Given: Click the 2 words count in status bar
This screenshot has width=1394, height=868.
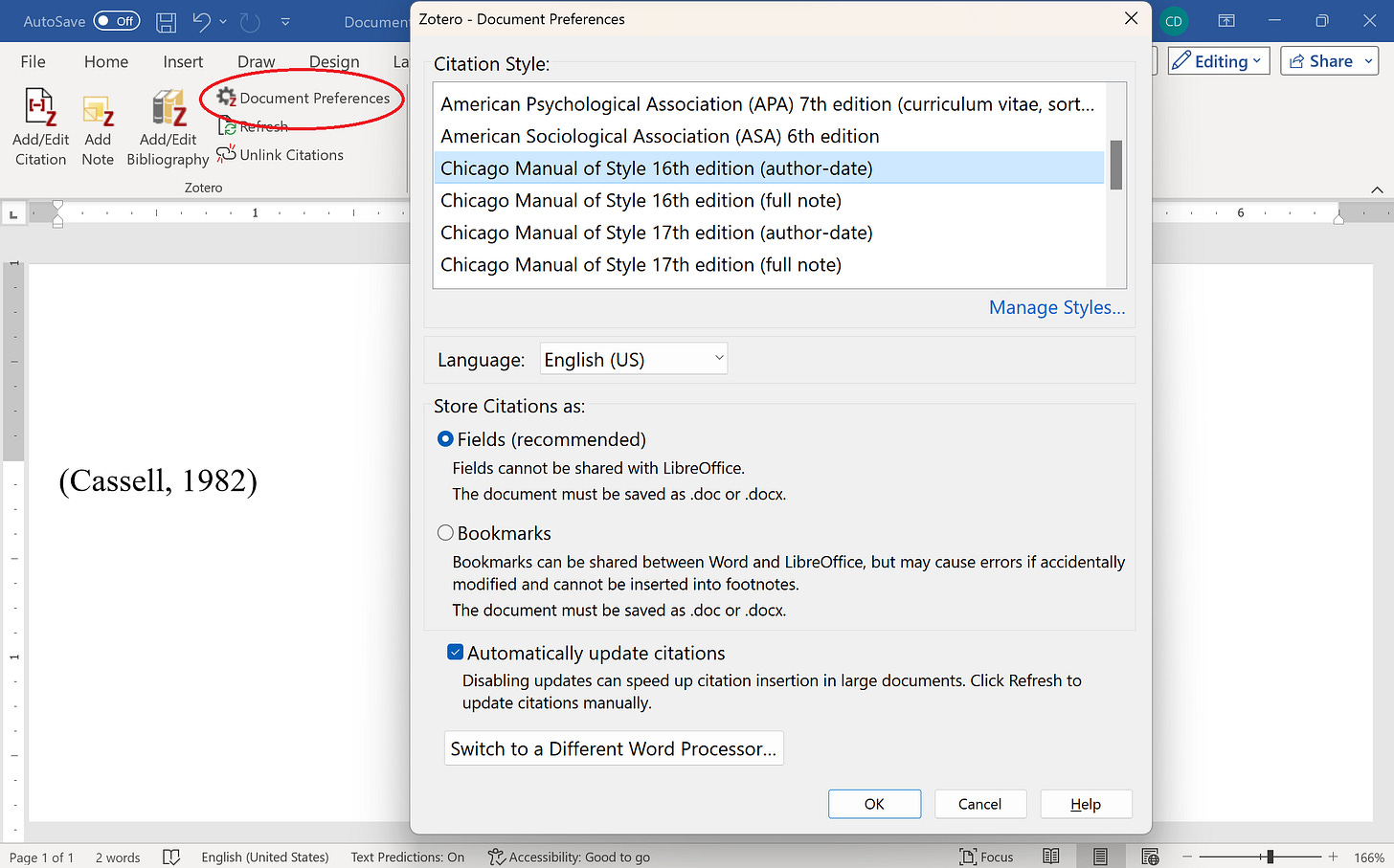Looking at the screenshot, I should pyautogui.click(x=118, y=857).
